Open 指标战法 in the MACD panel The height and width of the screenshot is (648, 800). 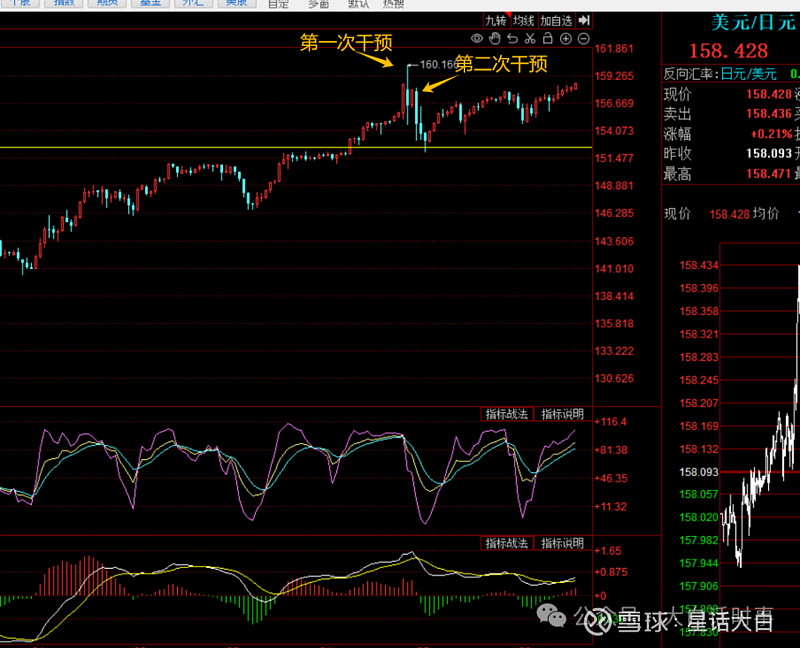click(x=505, y=543)
